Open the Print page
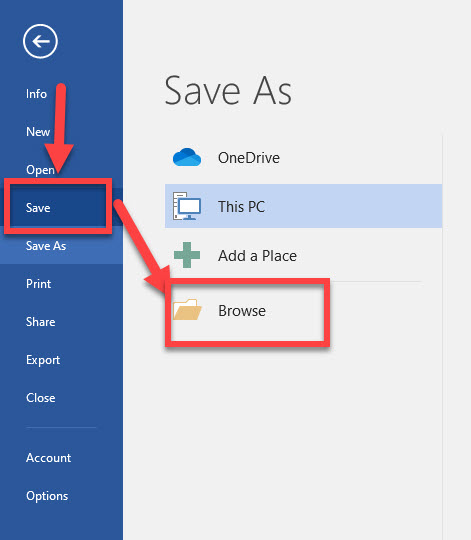The height and width of the screenshot is (540, 471). click(38, 284)
